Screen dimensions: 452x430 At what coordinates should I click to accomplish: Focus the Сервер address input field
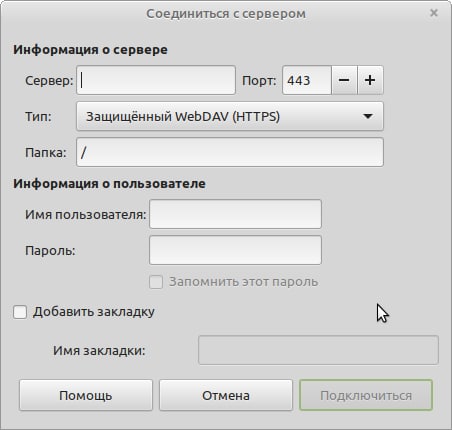click(156, 80)
